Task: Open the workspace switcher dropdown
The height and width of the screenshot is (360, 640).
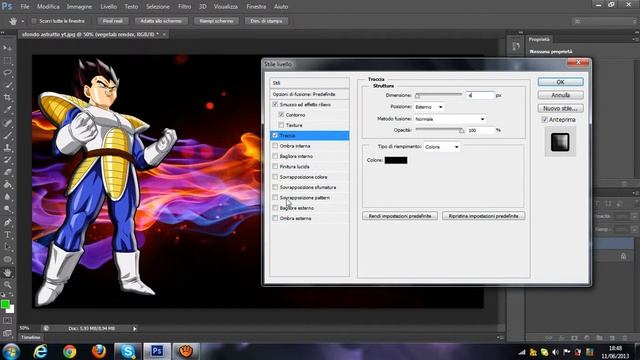Action: [604, 21]
